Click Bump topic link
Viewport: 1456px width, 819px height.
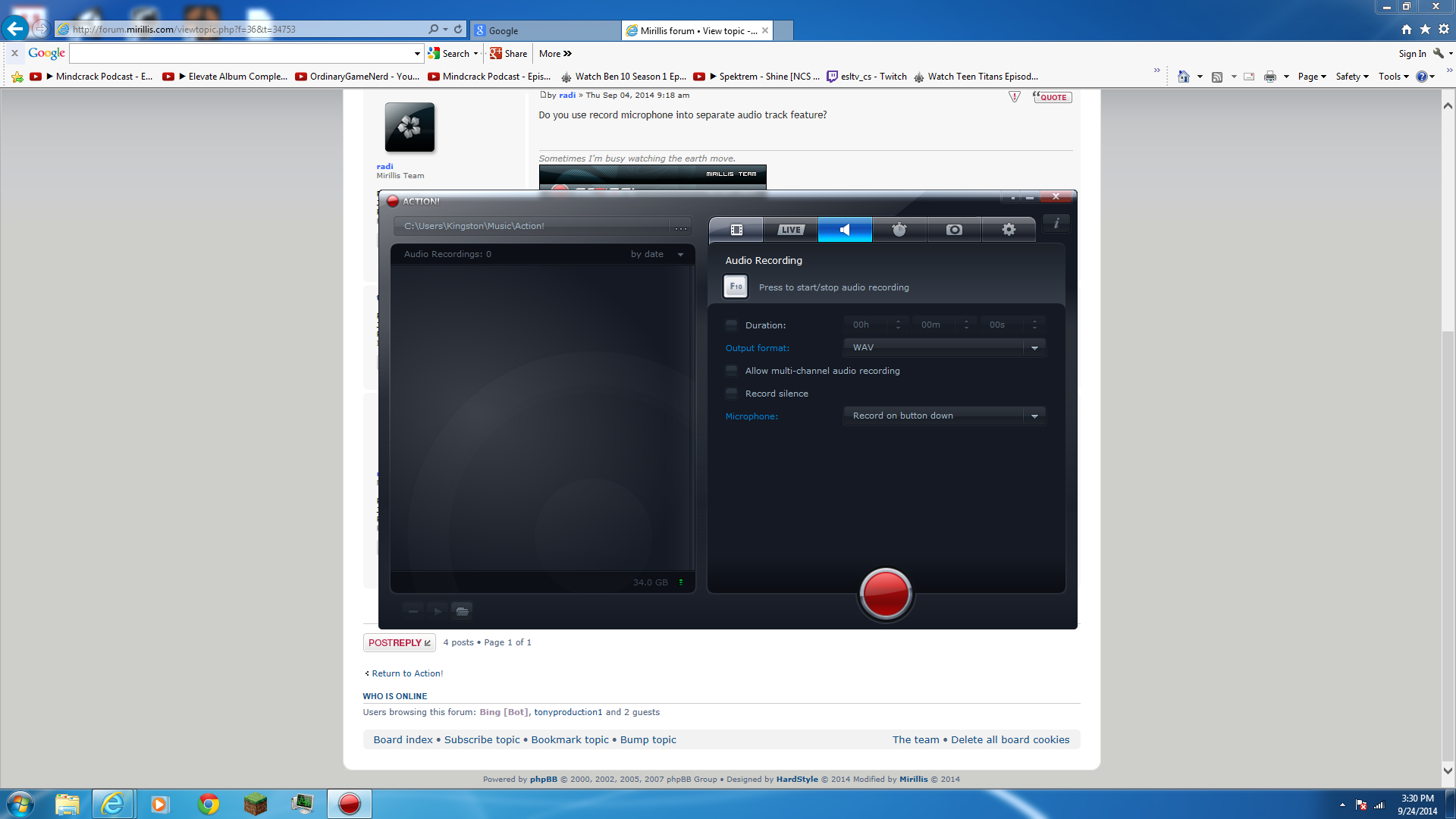pyautogui.click(x=648, y=739)
